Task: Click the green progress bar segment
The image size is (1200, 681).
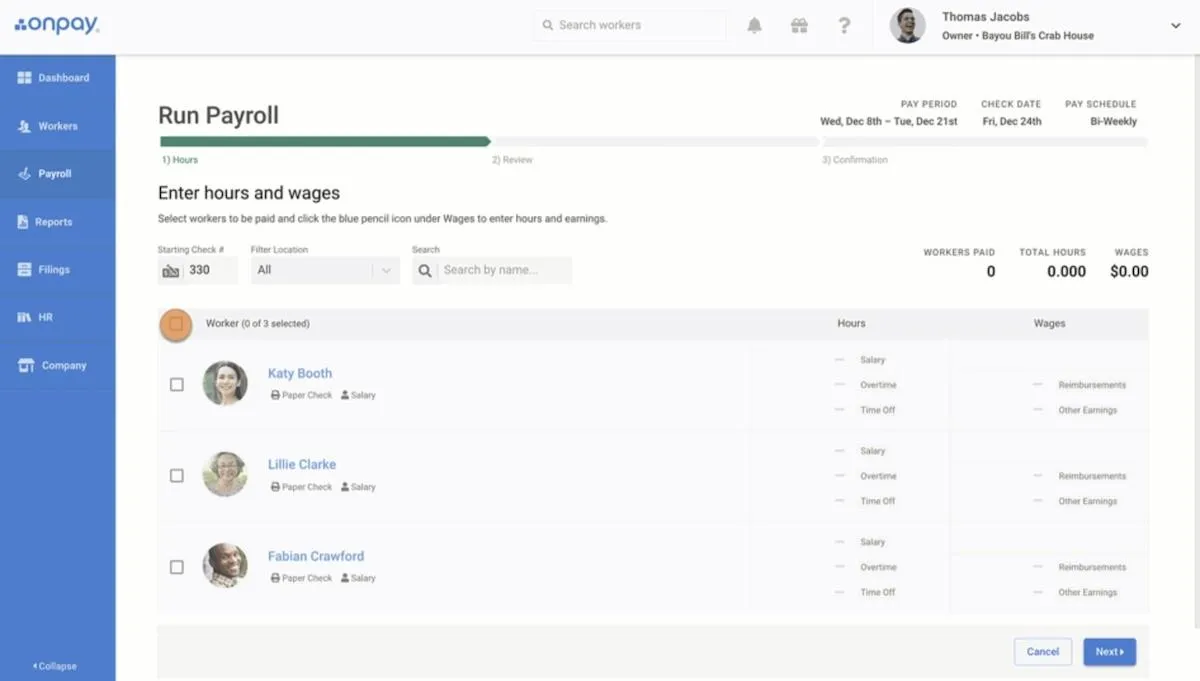Action: (325, 142)
